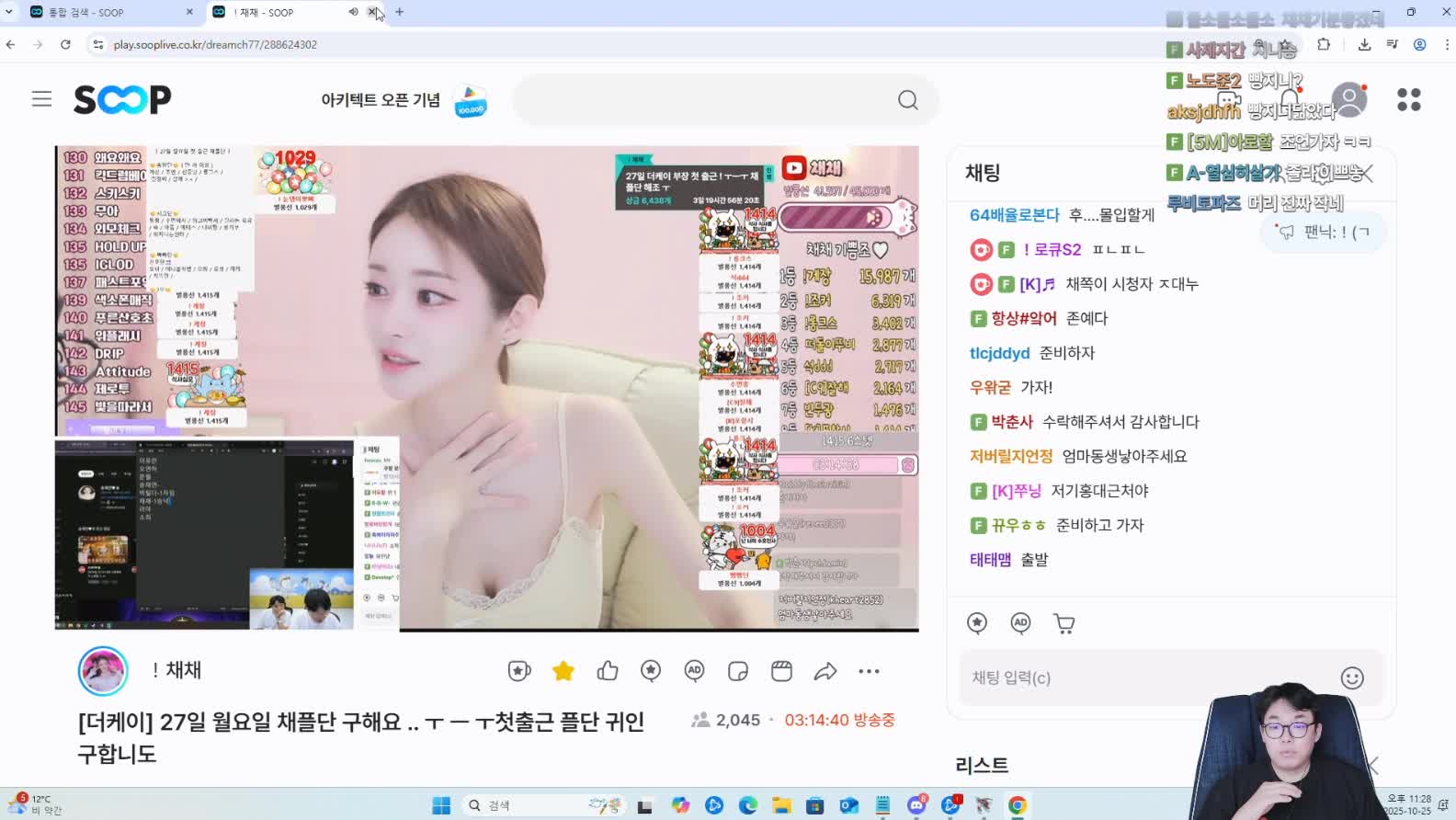The width and height of the screenshot is (1456, 820).
Task: Open the shopping cart icon in chat
Action: click(1064, 624)
